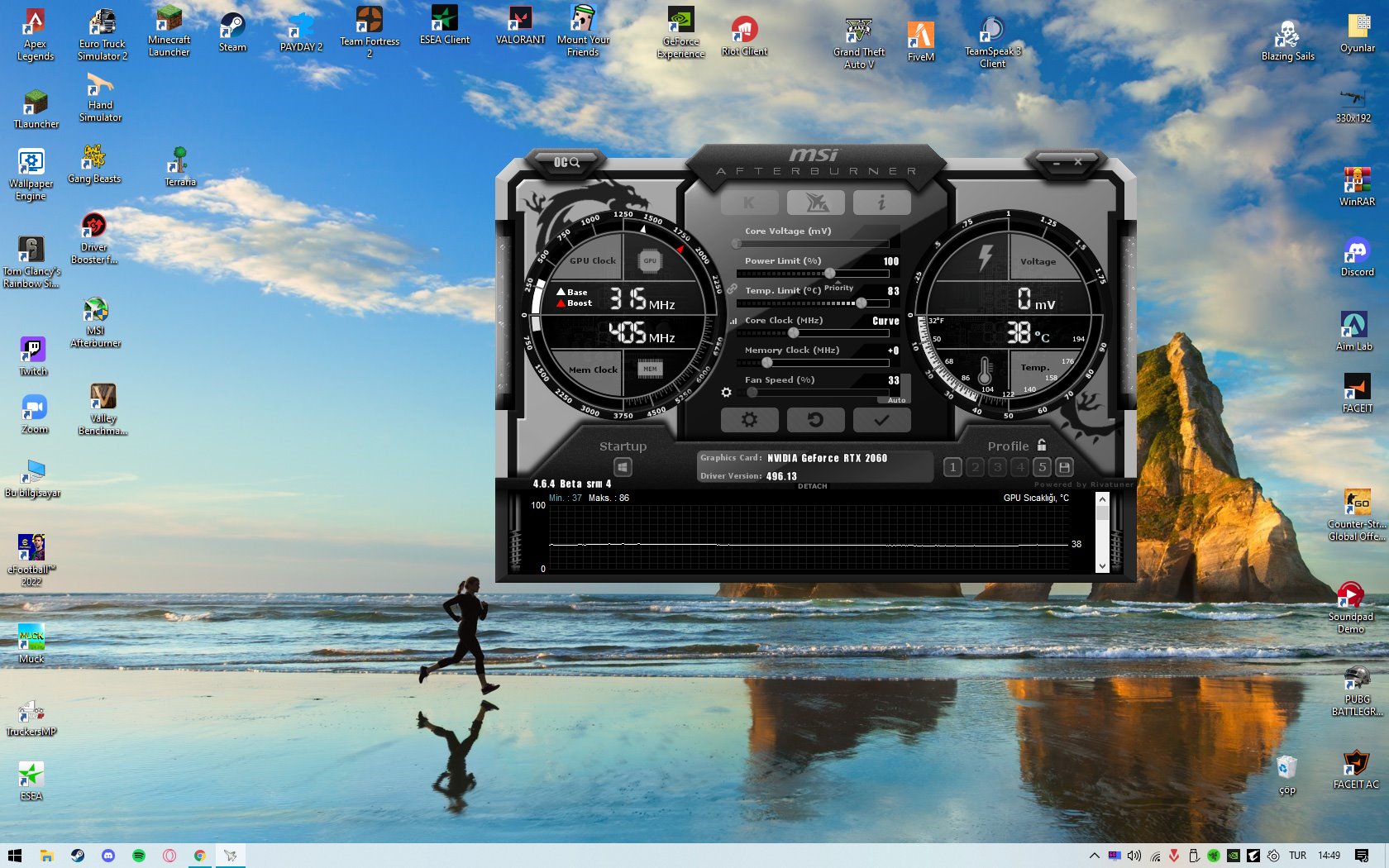Show hidden system tray icons
The width and height of the screenshot is (1389, 868).
click(x=1094, y=856)
